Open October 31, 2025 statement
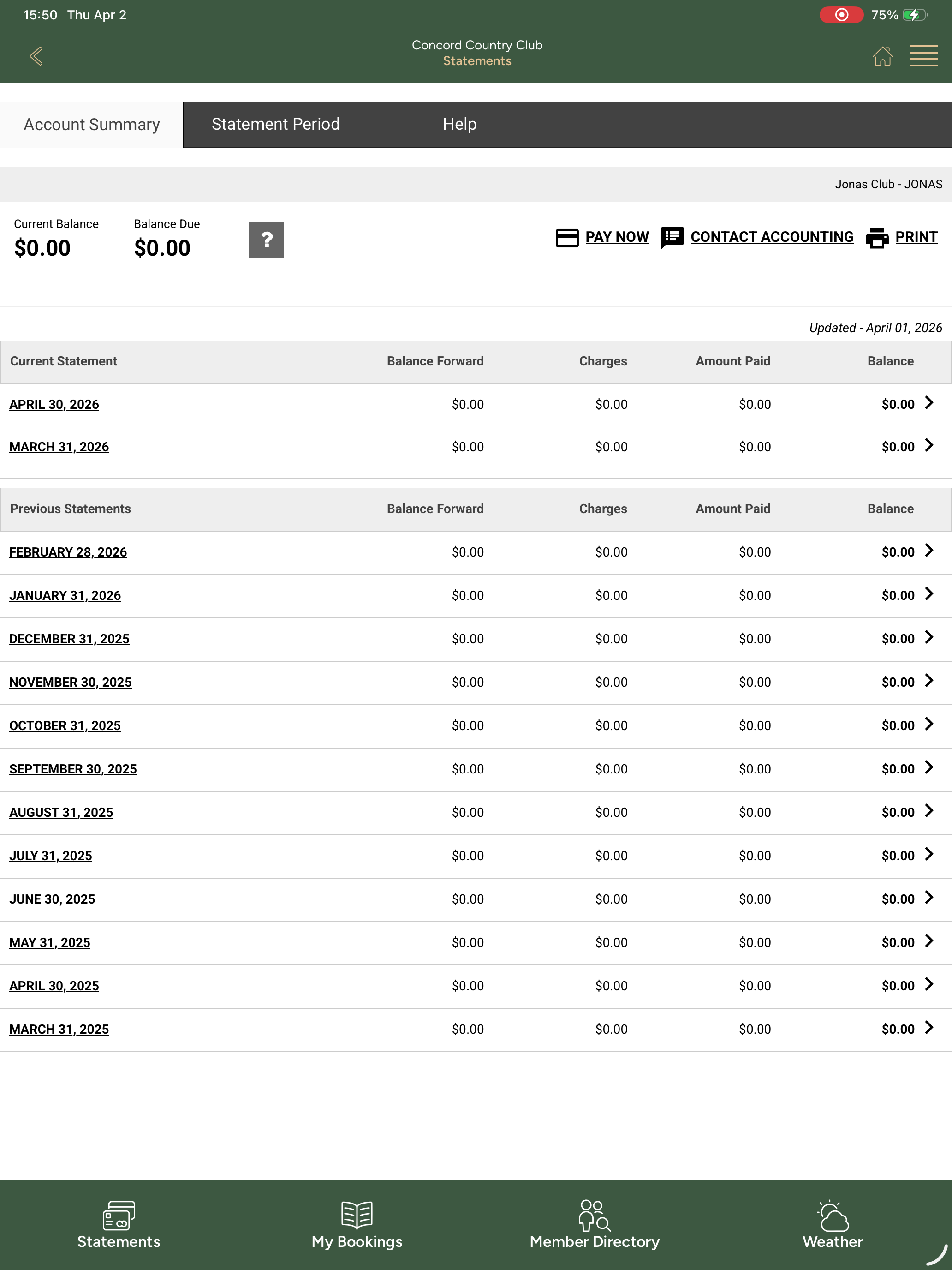 65,726
